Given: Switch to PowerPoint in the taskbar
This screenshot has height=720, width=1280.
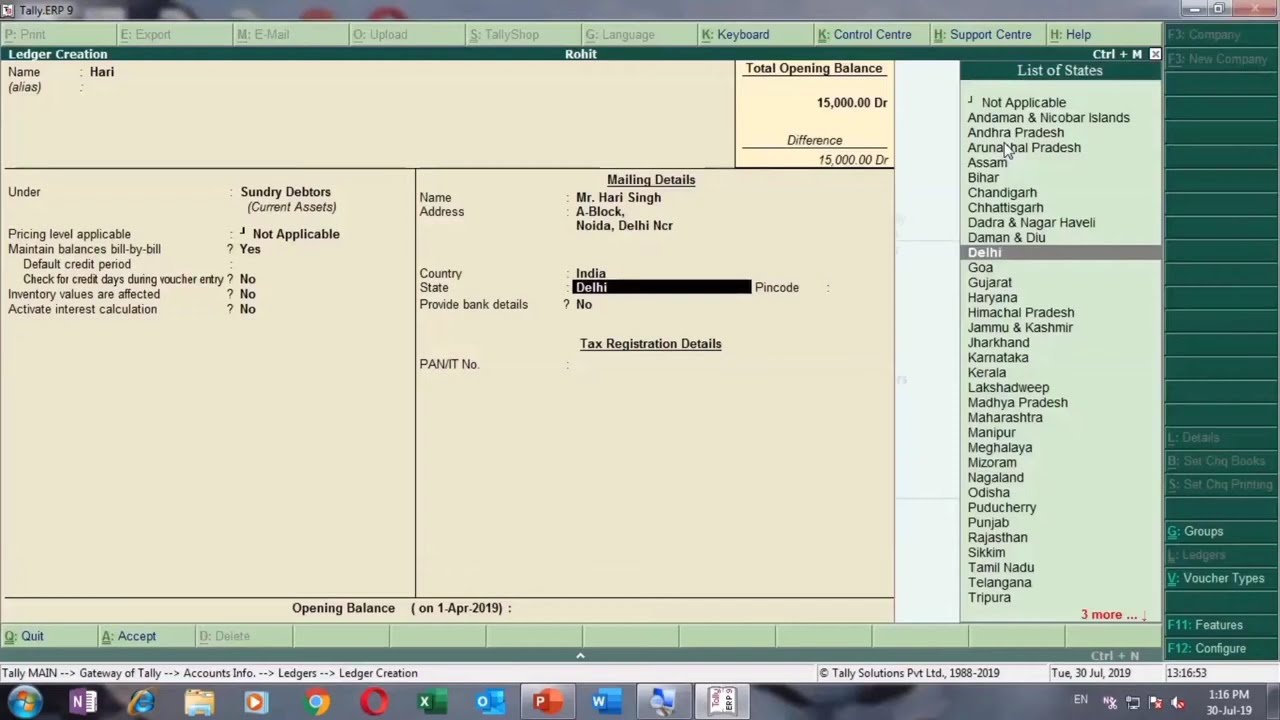Looking at the screenshot, I should (547, 702).
